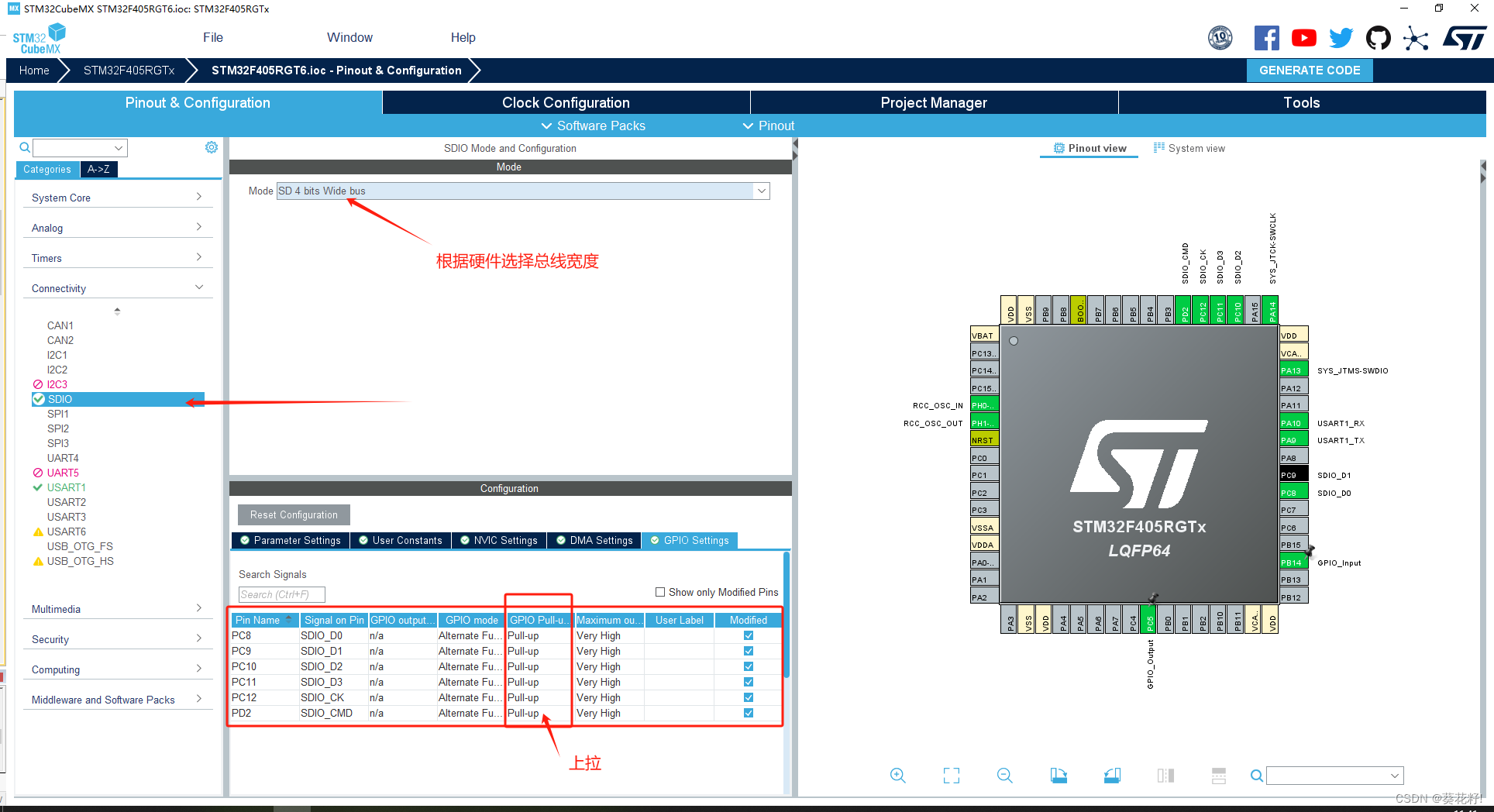1494x812 pixels.
Task: Select the SDIO peripheral in the list
Action: coord(58,398)
